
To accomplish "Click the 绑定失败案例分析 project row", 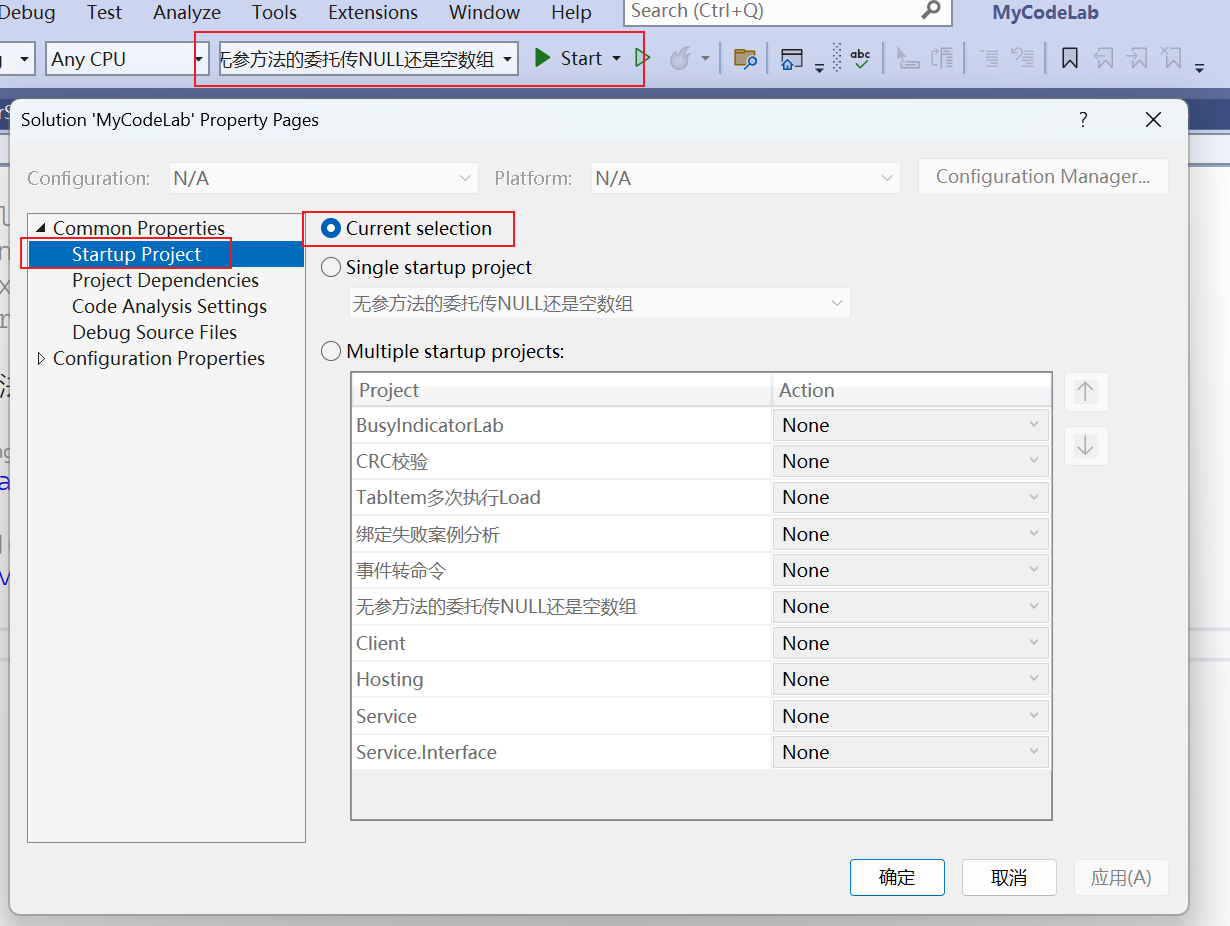I will pos(561,534).
